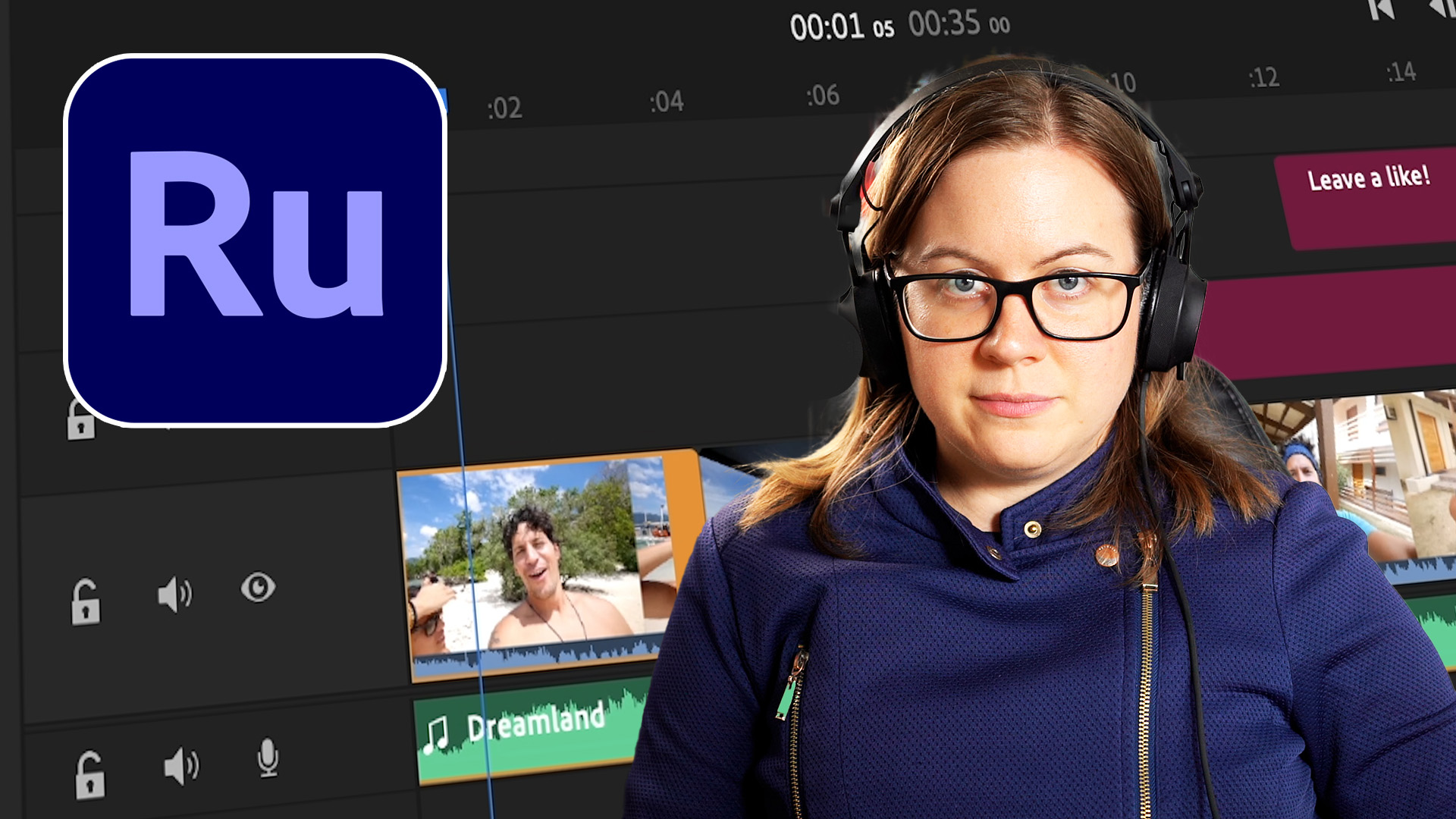This screenshot has height=819, width=1456.
Task: Click the microphone voiceover record icon
Action: (x=268, y=758)
